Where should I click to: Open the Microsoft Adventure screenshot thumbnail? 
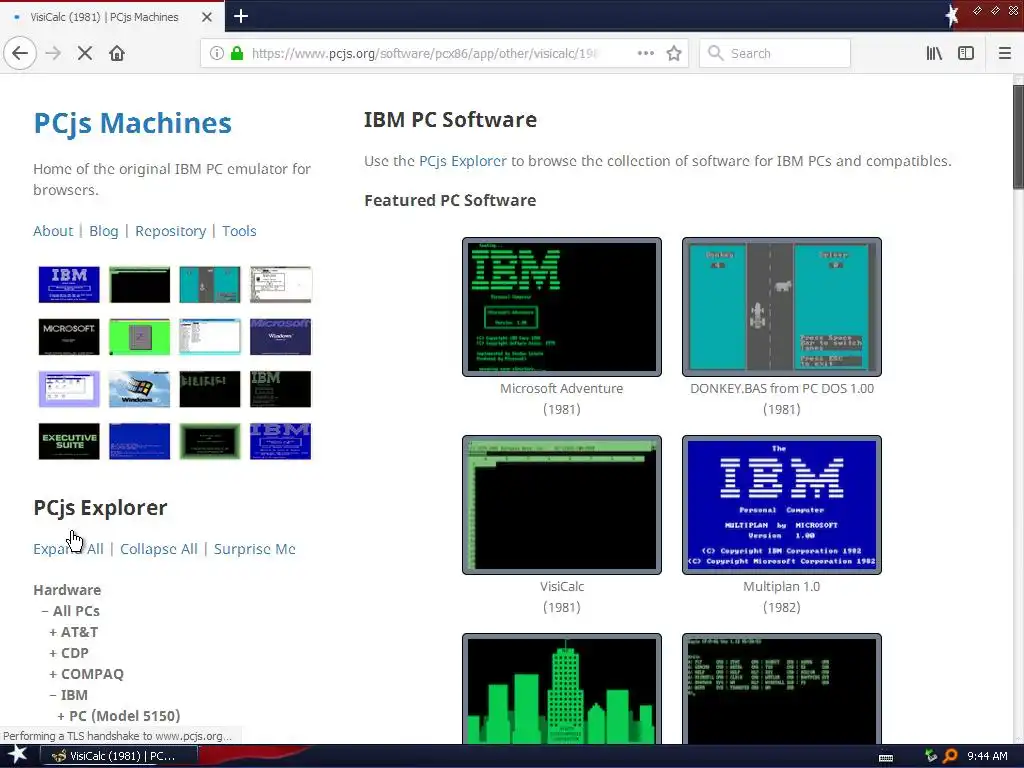click(562, 307)
